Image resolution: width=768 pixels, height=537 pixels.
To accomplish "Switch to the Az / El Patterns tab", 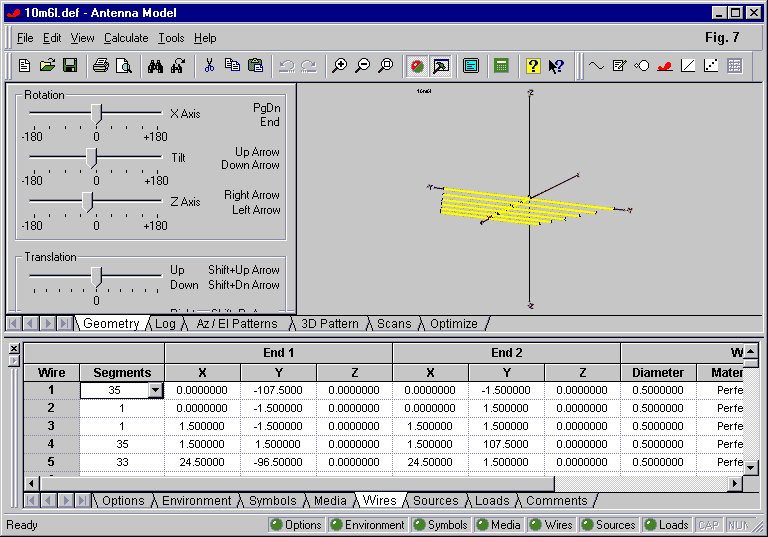I will tap(236, 324).
